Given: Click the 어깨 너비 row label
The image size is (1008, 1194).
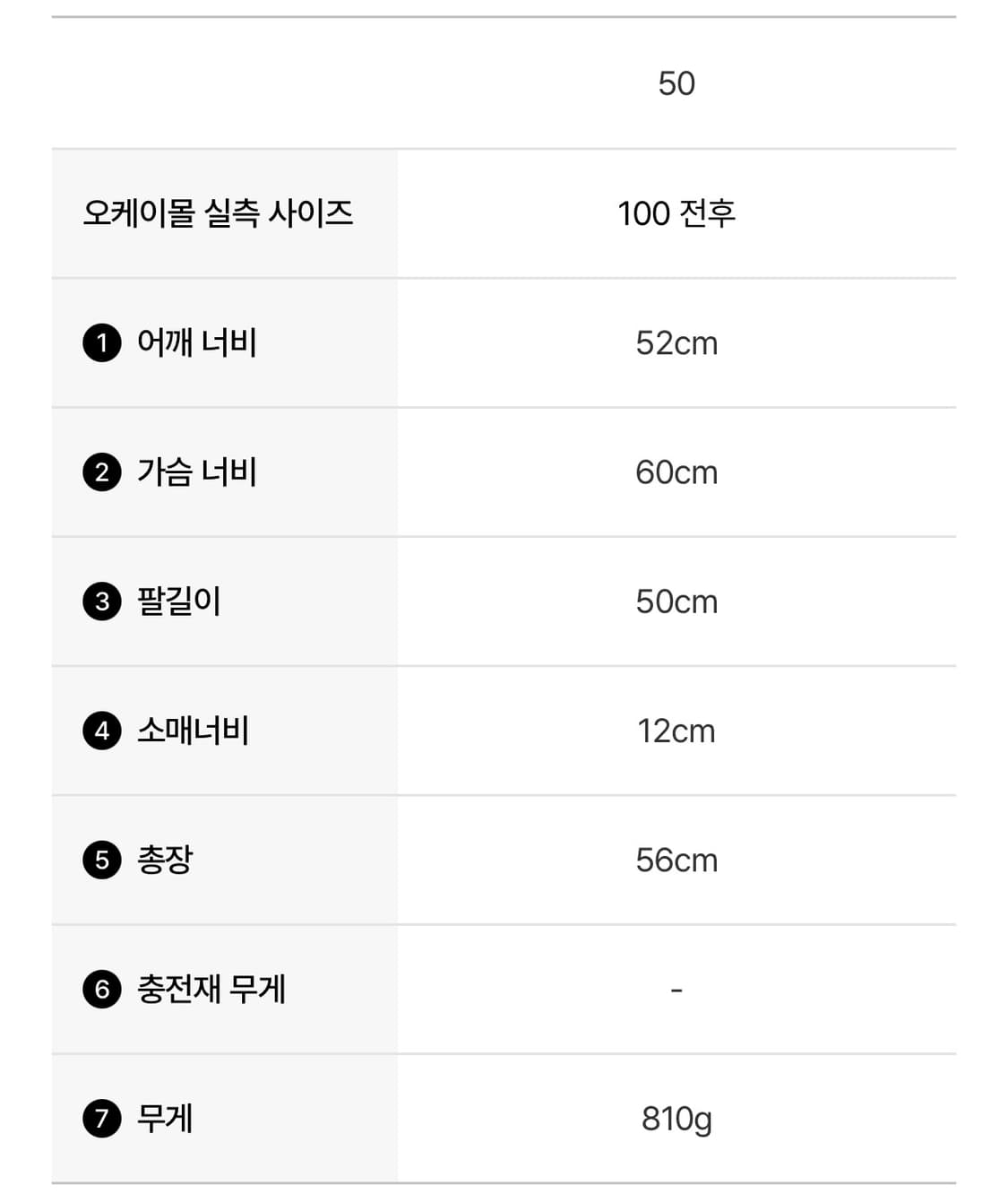Looking at the screenshot, I should pos(197,342).
